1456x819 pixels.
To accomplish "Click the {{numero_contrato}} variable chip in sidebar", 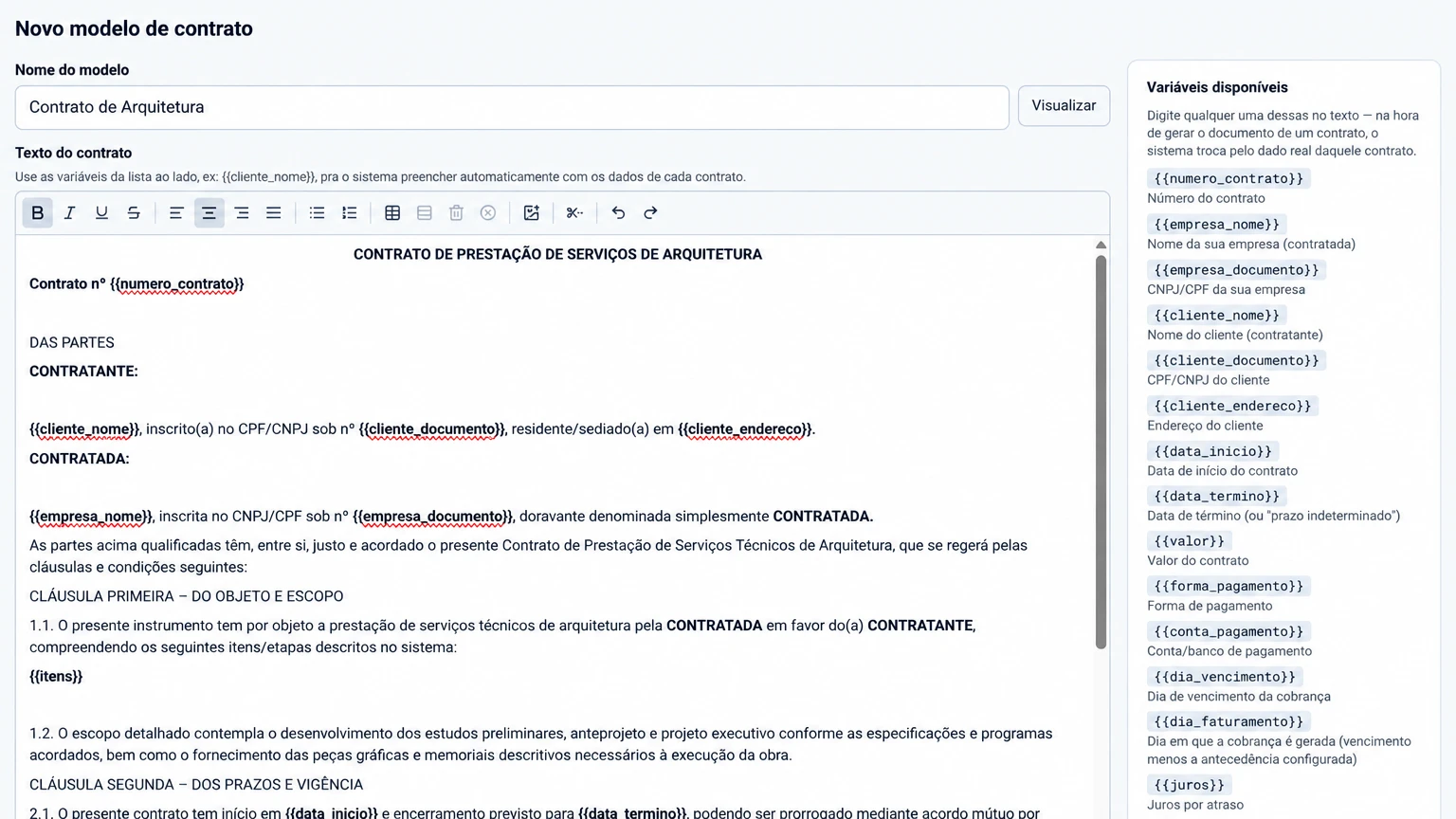I will tap(1228, 178).
